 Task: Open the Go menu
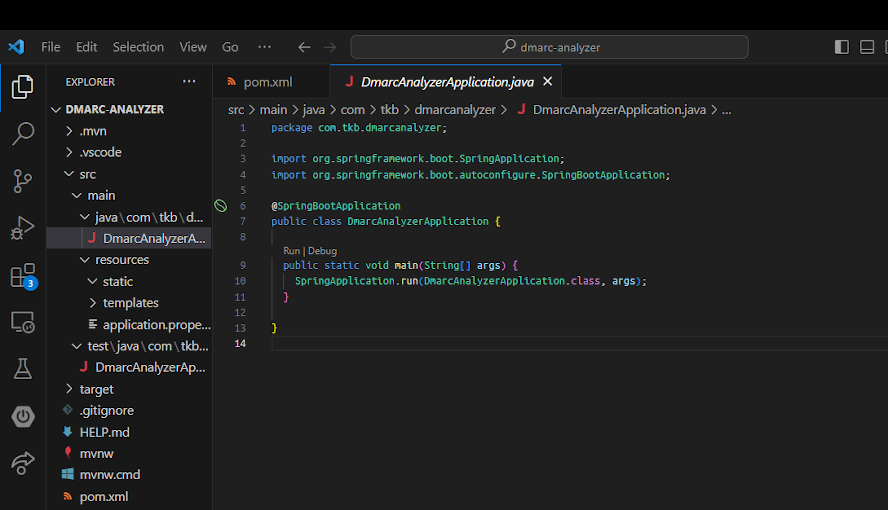coord(230,47)
